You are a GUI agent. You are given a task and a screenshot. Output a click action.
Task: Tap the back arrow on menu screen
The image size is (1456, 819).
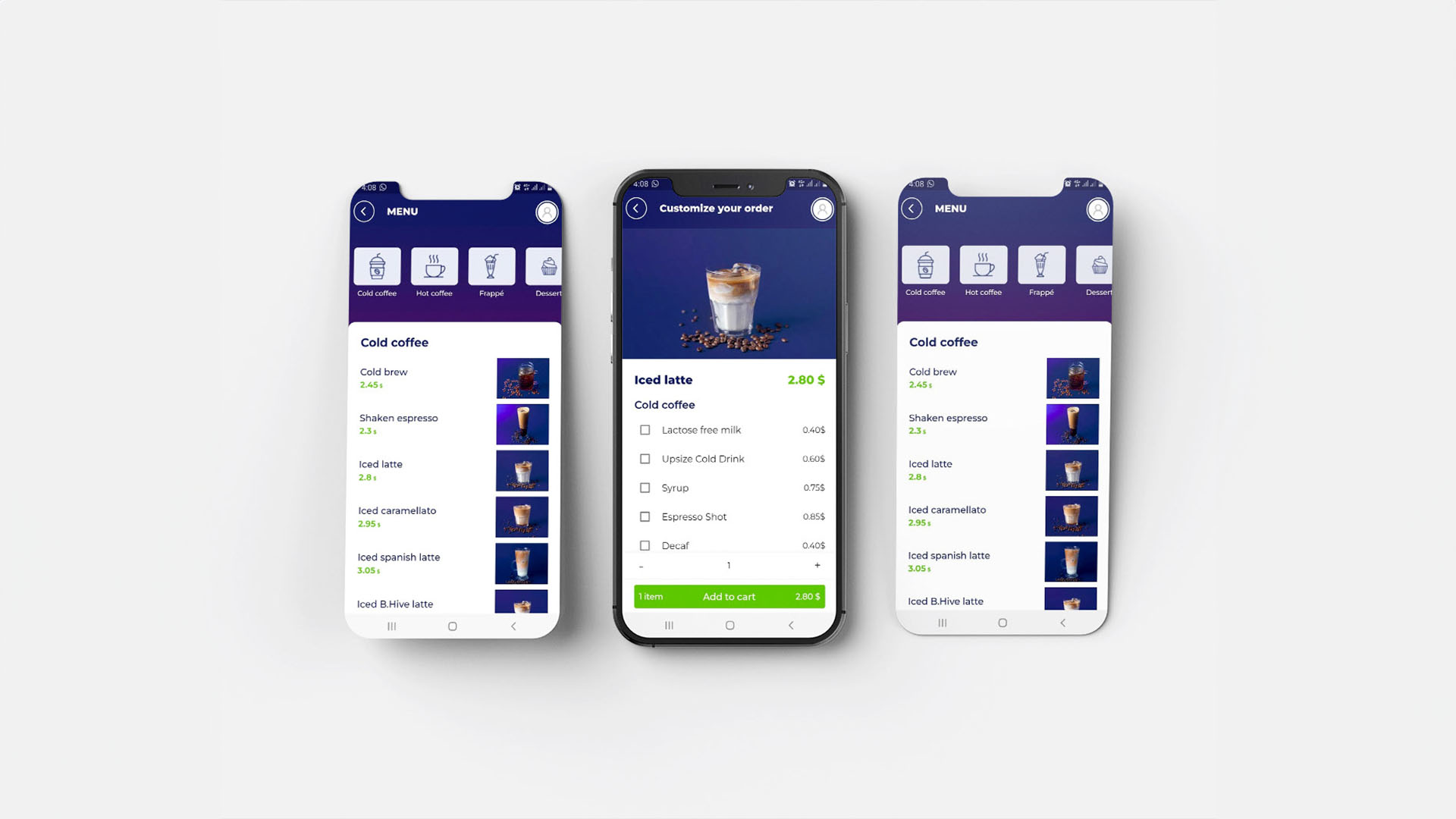[363, 211]
